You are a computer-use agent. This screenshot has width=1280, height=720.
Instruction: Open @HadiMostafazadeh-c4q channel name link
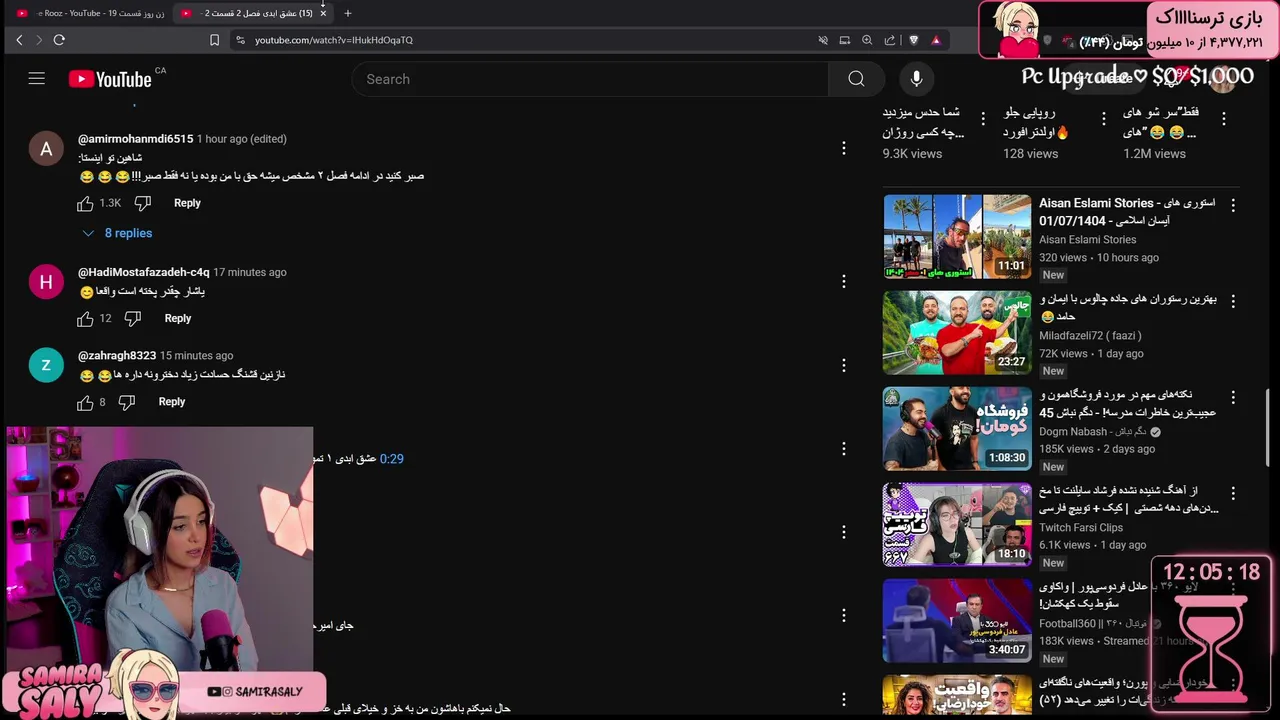pyautogui.click(x=143, y=272)
